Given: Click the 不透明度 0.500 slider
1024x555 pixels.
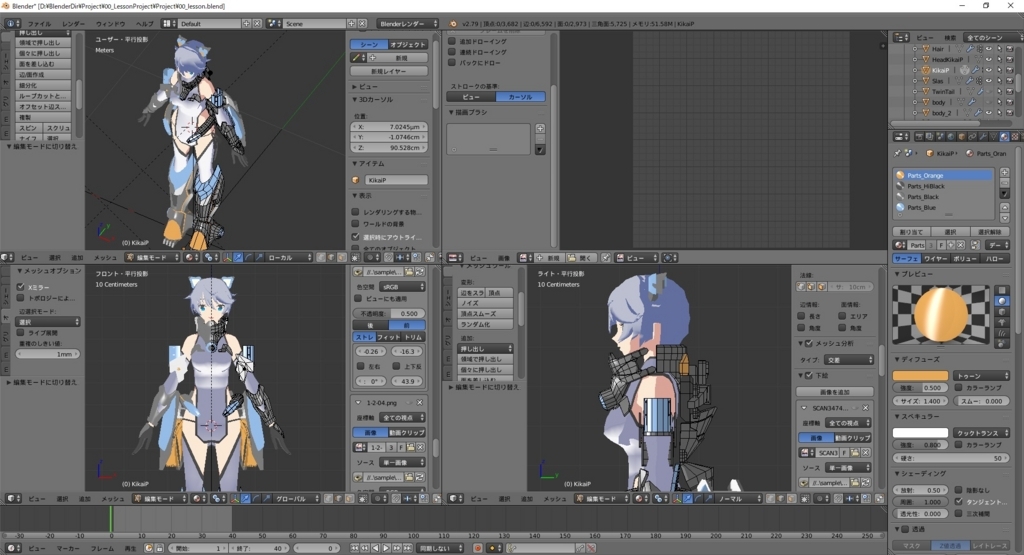Looking at the screenshot, I should point(389,313).
